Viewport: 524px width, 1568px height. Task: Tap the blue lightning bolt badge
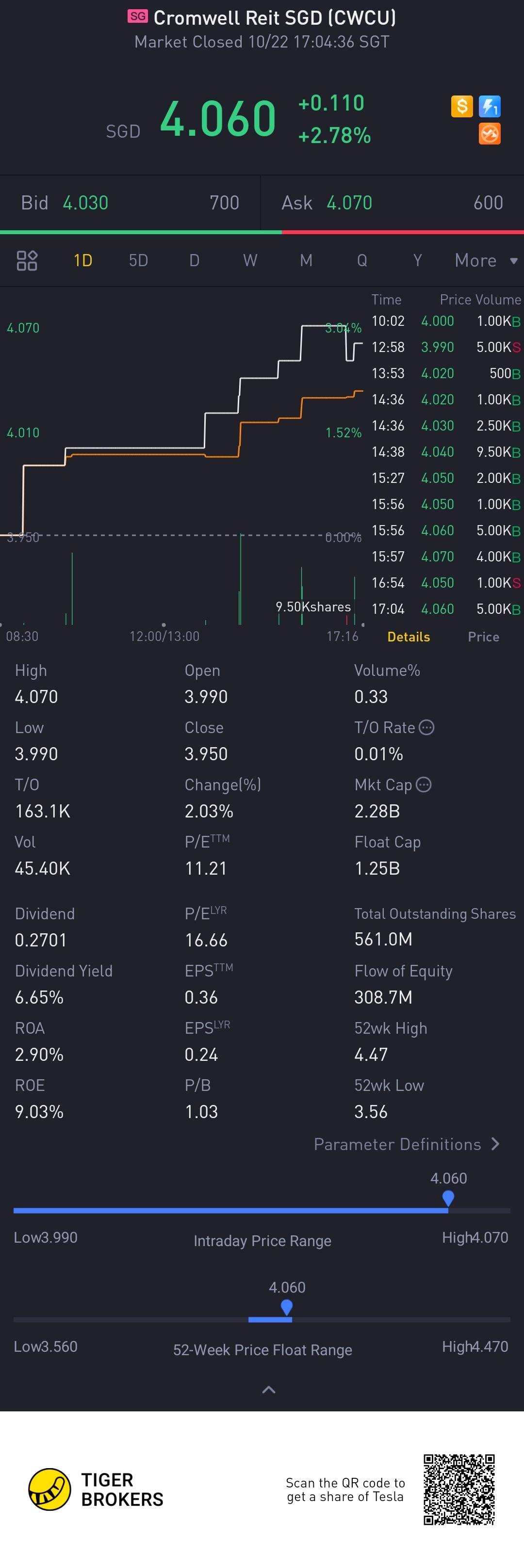(x=489, y=107)
